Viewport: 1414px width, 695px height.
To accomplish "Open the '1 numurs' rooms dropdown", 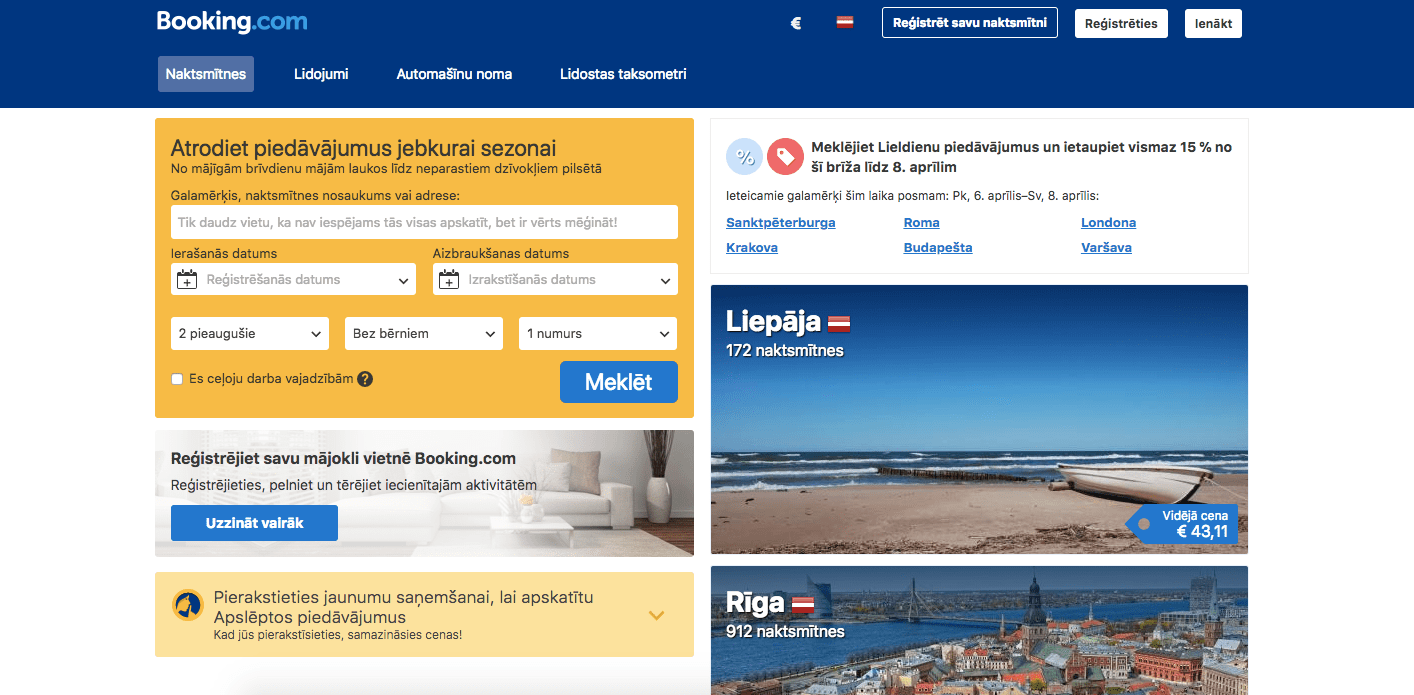I will point(598,334).
